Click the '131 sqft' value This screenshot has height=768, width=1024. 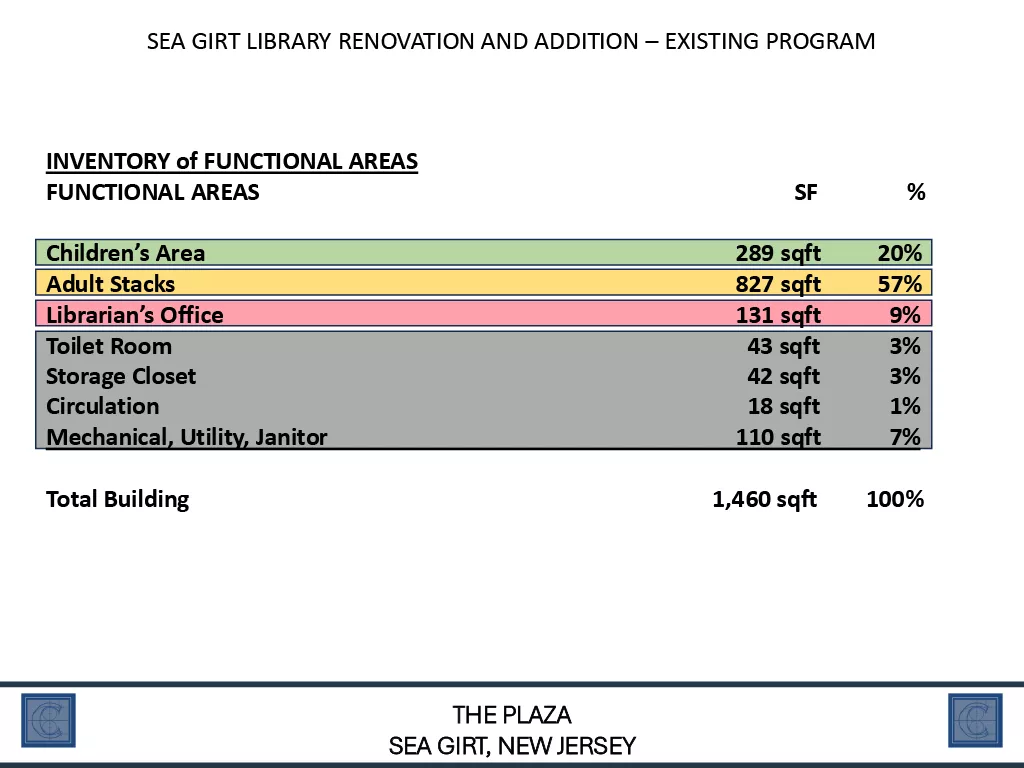(778, 315)
